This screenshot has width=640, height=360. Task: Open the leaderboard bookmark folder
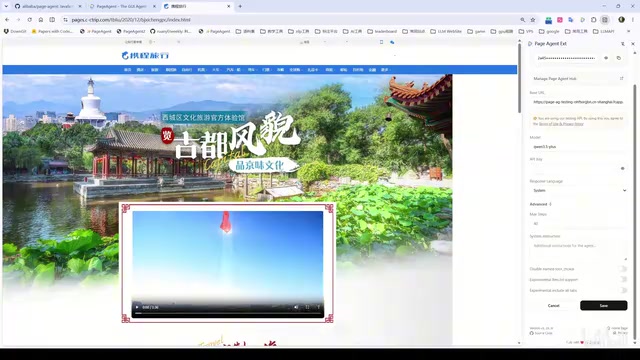382,31
